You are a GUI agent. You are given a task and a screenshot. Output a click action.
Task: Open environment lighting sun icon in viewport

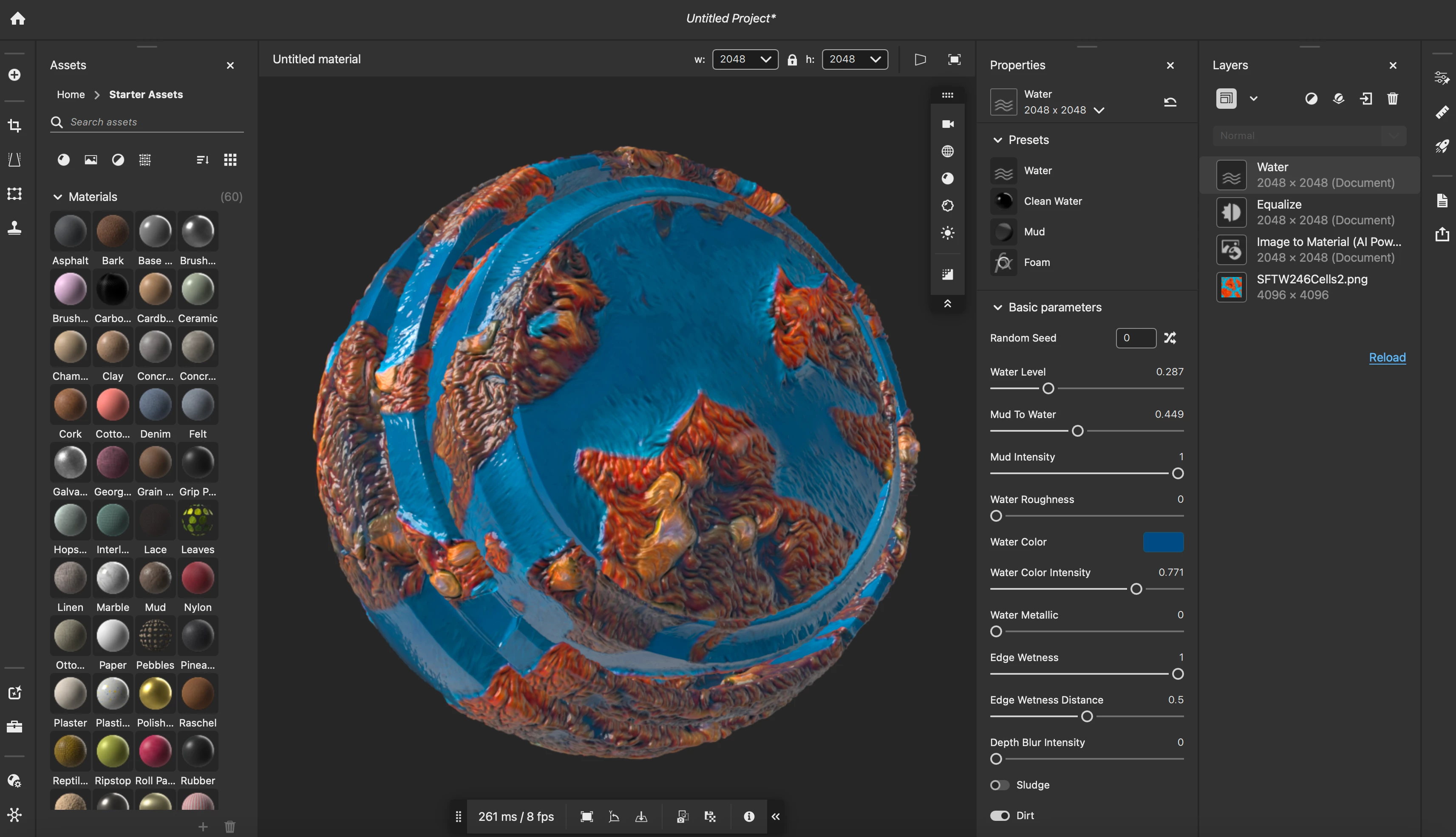click(x=948, y=233)
